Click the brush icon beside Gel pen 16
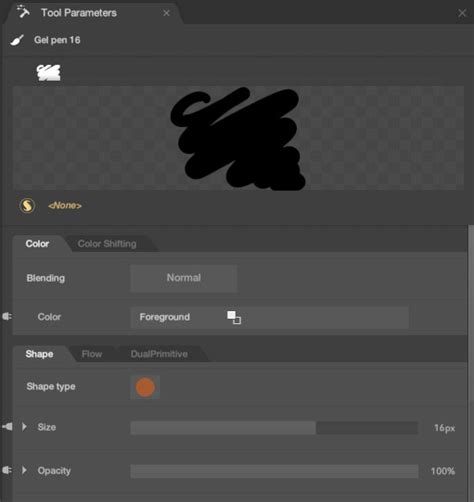The width and height of the screenshot is (474, 502). click(x=17, y=40)
